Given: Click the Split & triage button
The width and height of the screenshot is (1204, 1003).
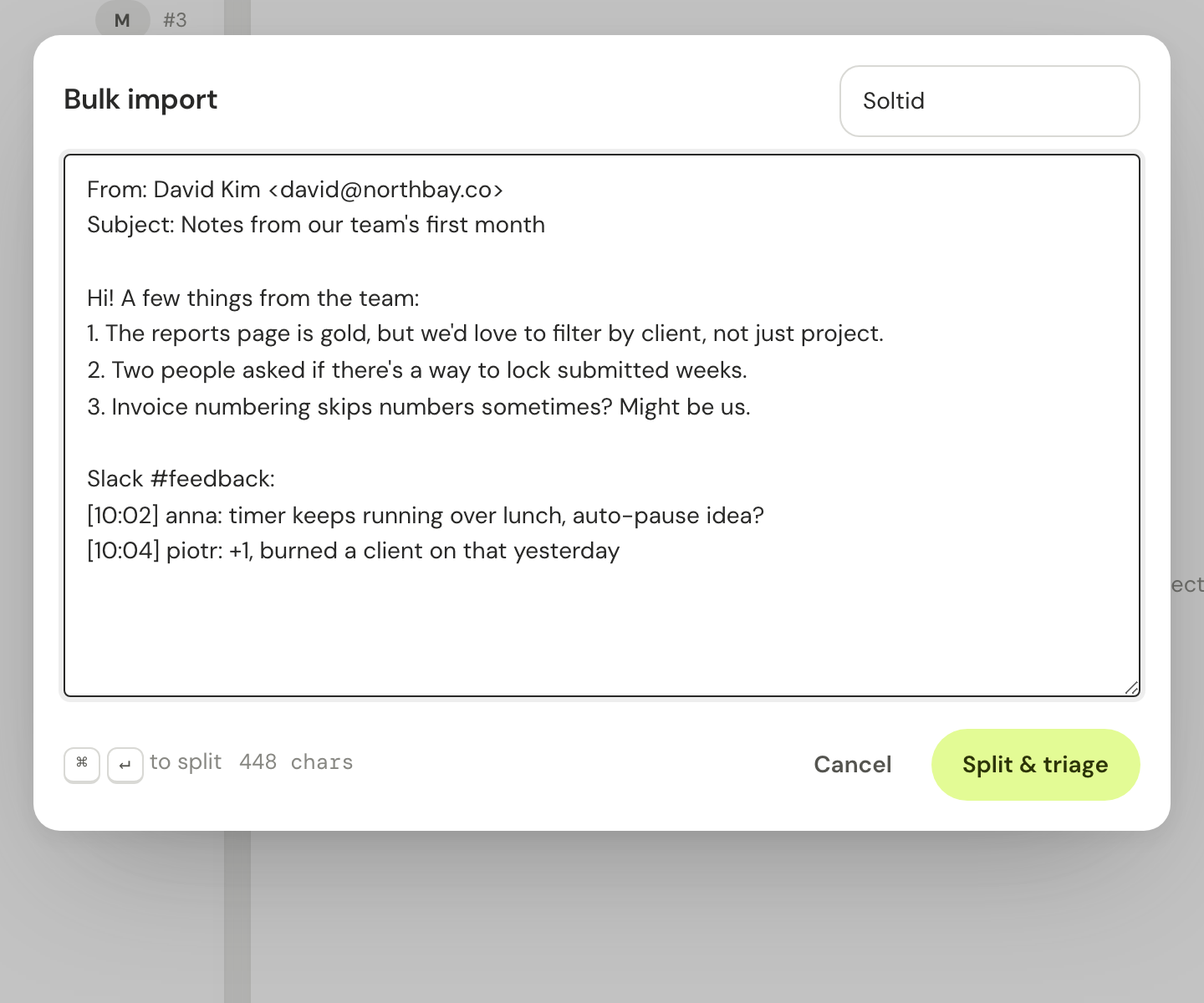Looking at the screenshot, I should [1035, 765].
